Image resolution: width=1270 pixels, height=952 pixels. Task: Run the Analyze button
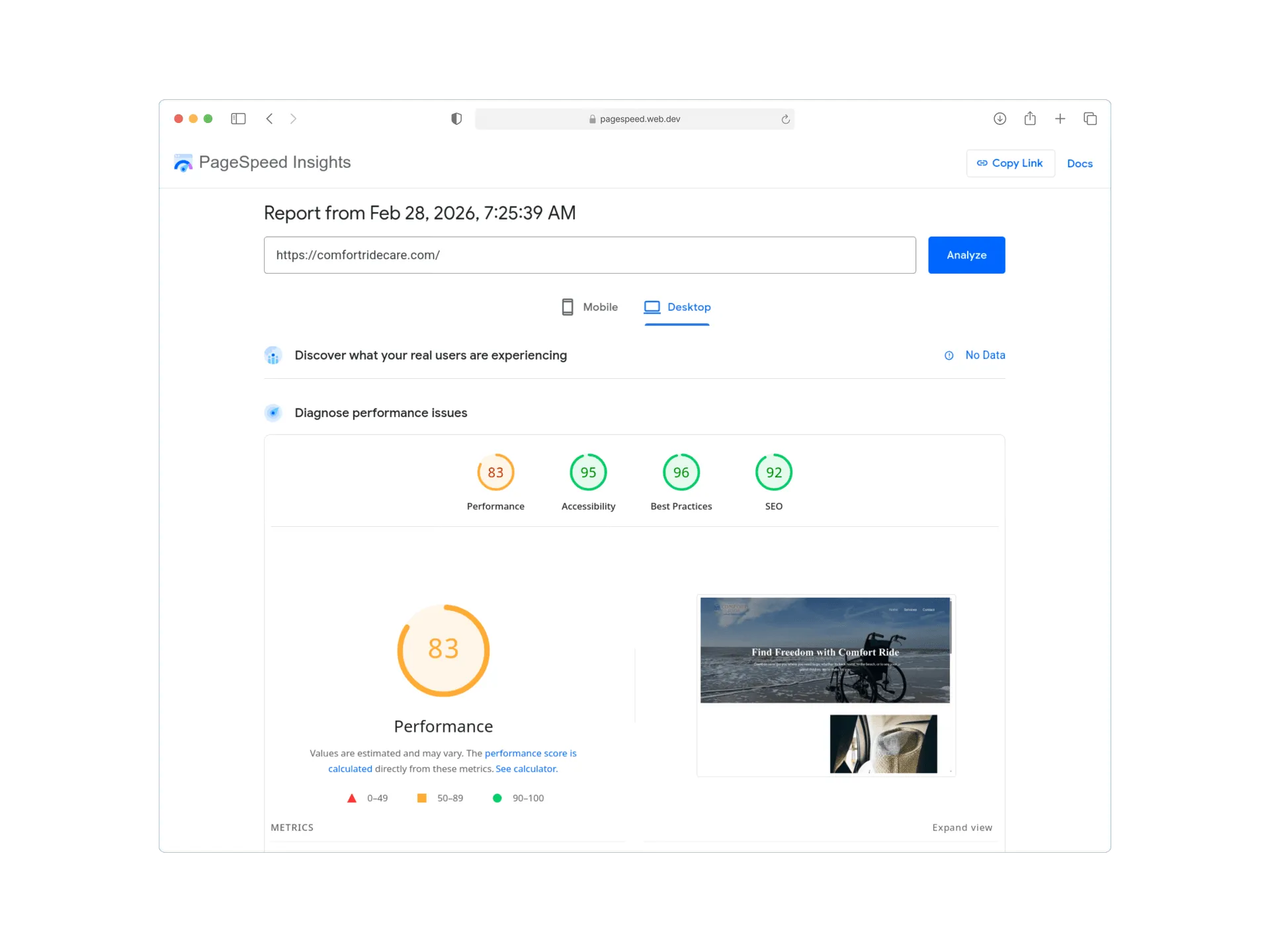pyautogui.click(x=966, y=255)
